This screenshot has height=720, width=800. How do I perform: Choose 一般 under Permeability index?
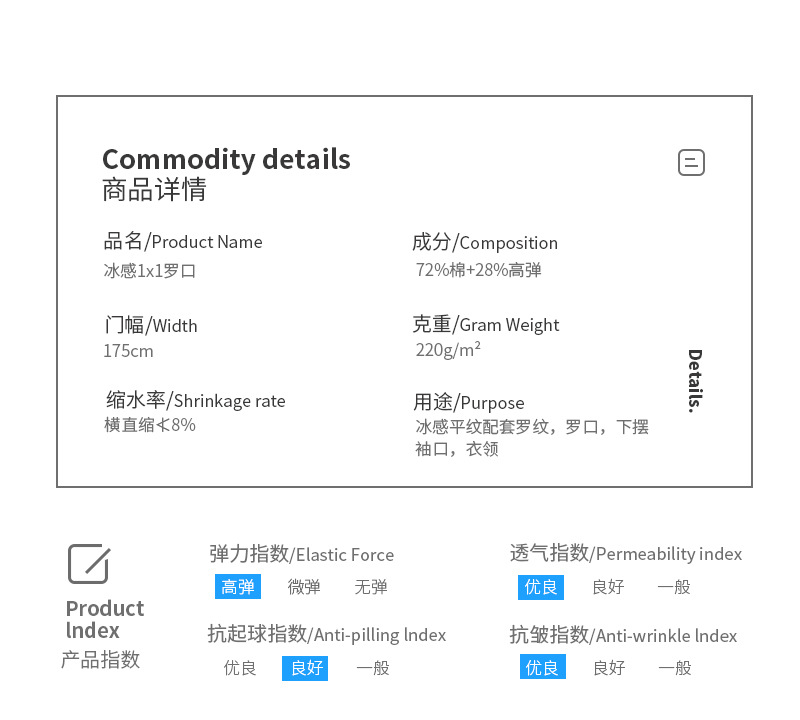[x=674, y=587]
